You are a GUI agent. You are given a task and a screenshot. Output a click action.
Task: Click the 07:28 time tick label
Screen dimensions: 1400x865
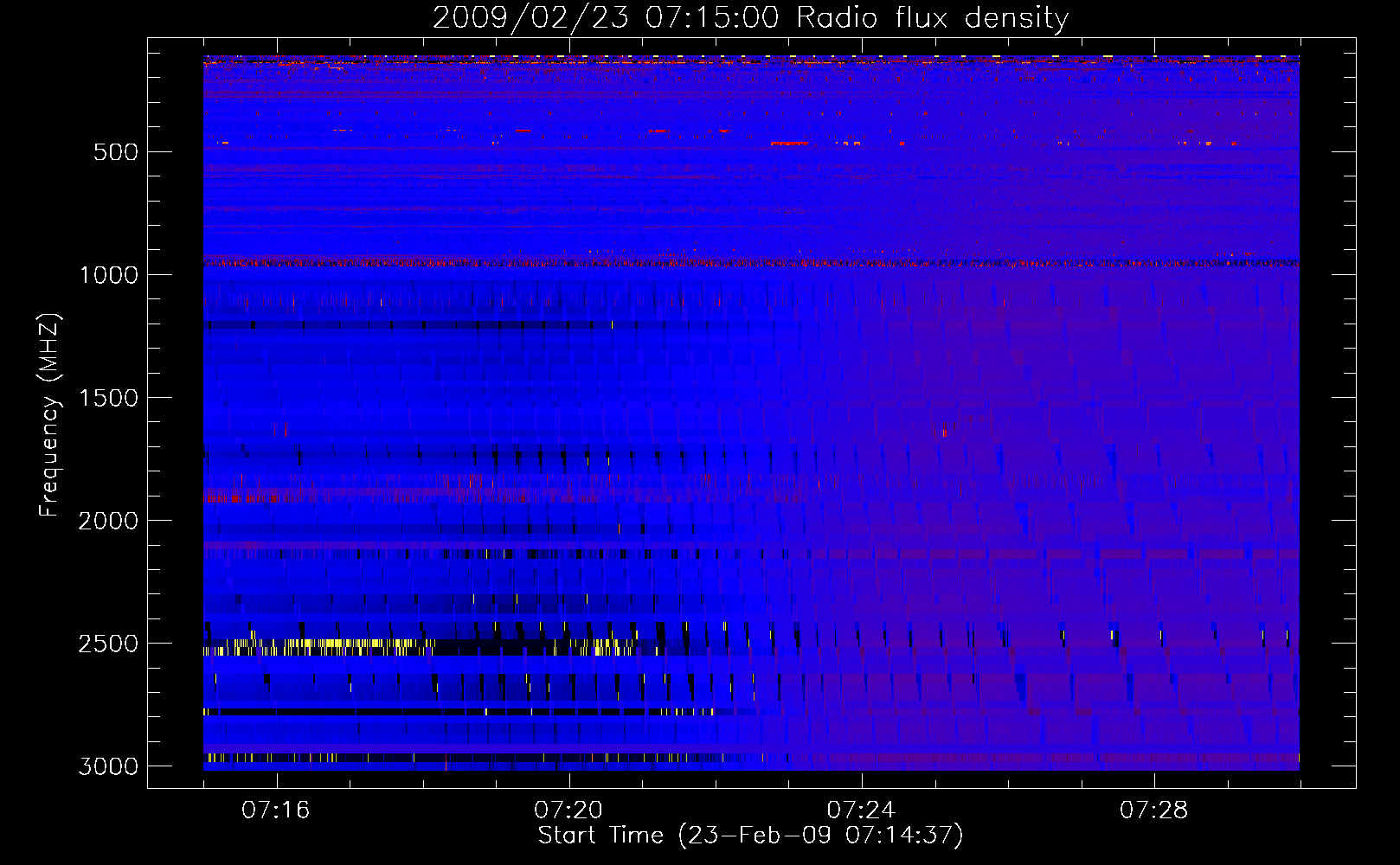pyautogui.click(x=1153, y=811)
